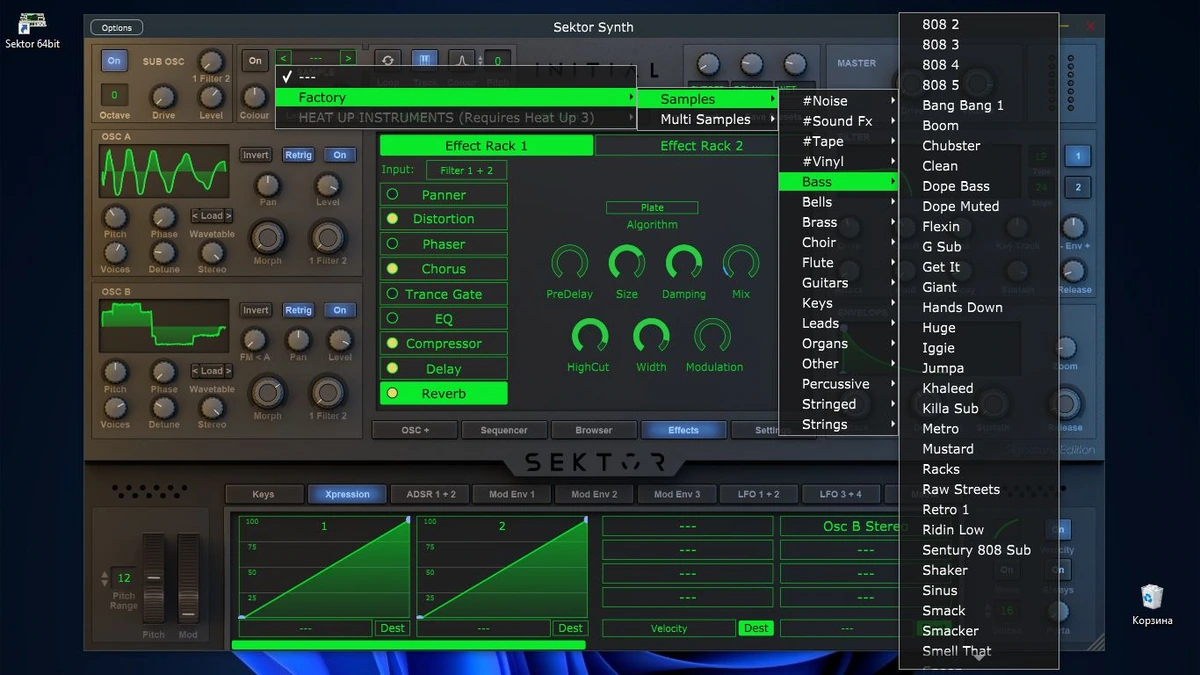Image resolution: width=1200 pixels, height=675 pixels.
Task: Toggle the sample section On button
Action: [x=255, y=61]
